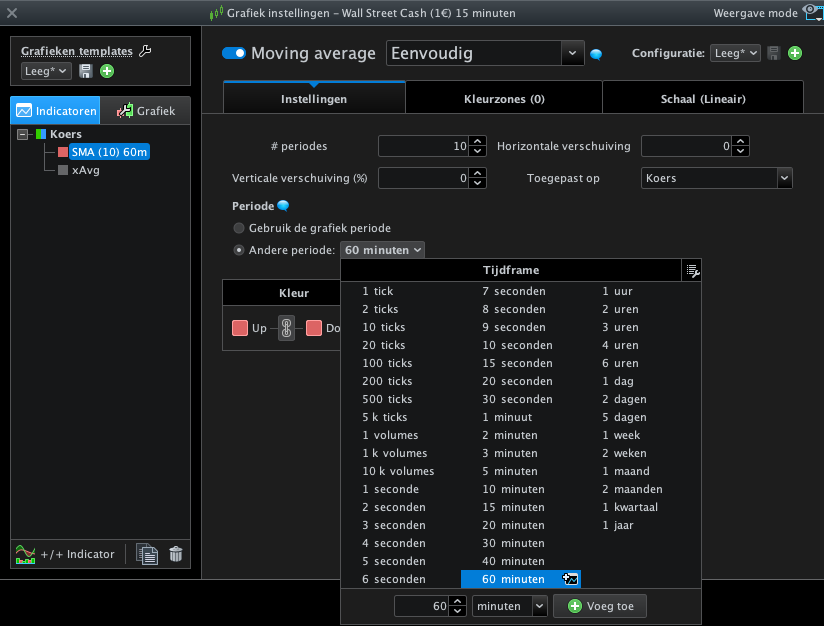Click the SMA (10) 60m red color square

pos(63,152)
